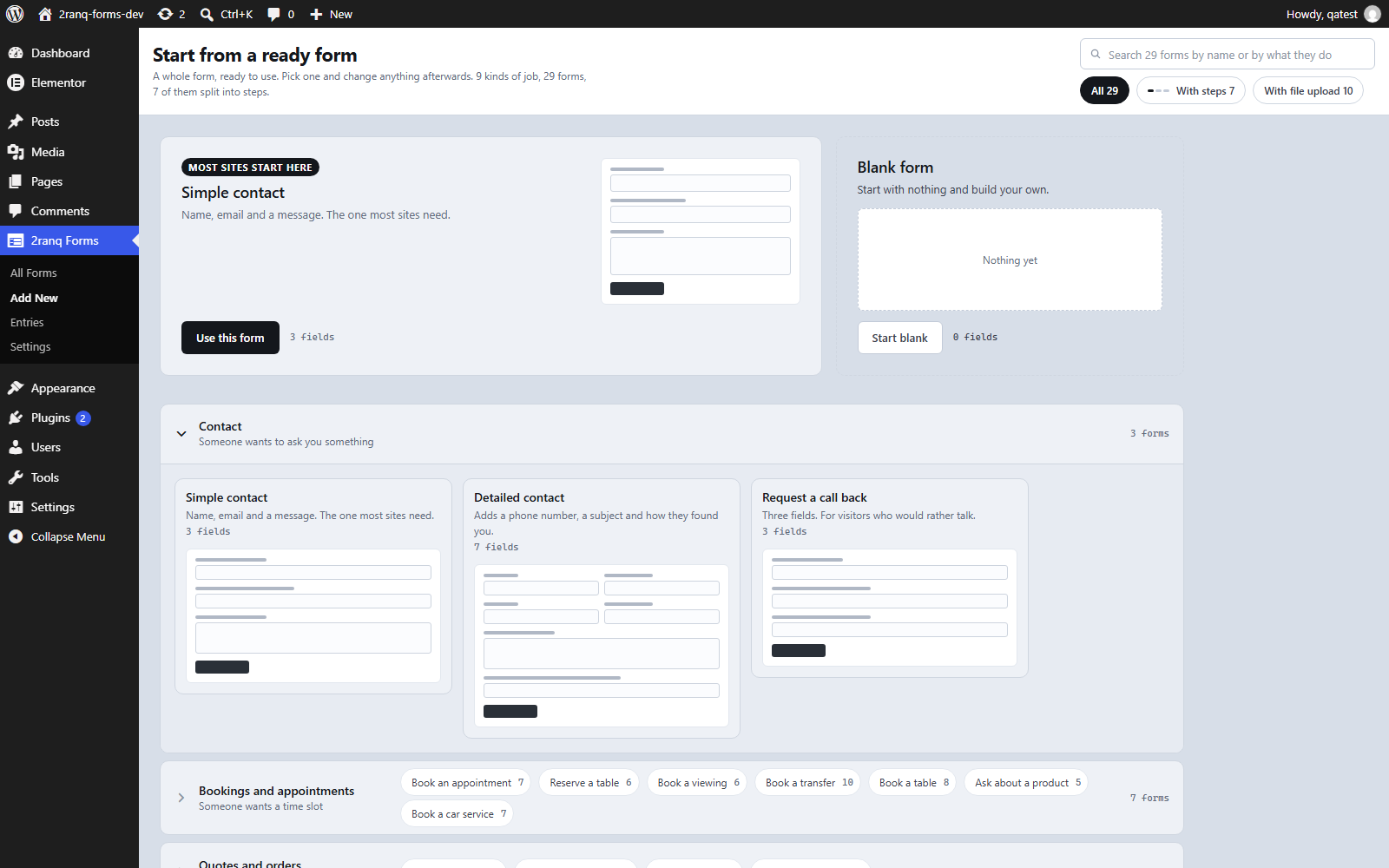1389x868 pixels.
Task: Choose Book an appointment chip
Action: tap(465, 782)
